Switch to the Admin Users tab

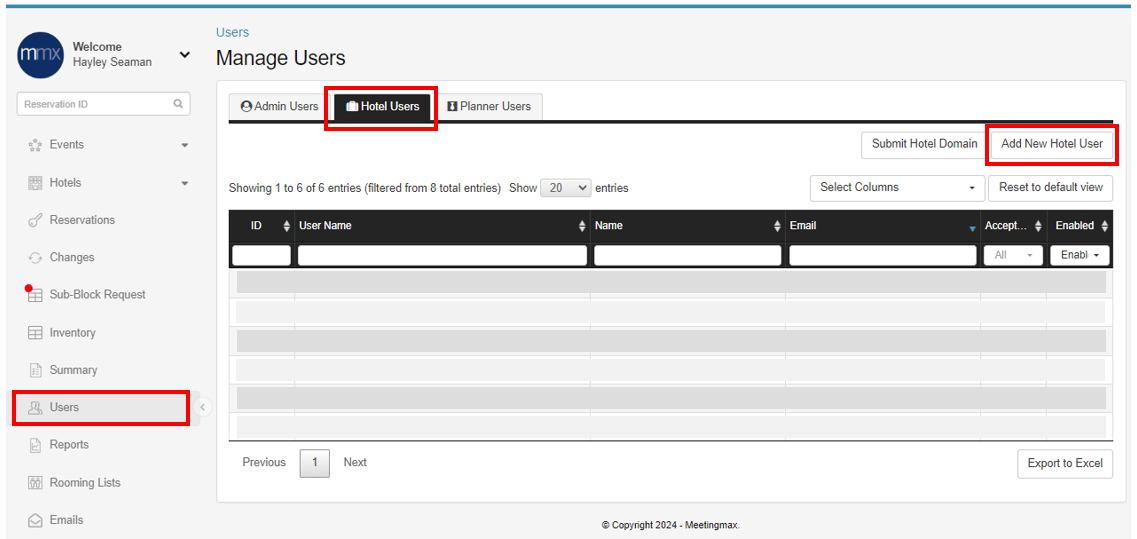click(280, 107)
